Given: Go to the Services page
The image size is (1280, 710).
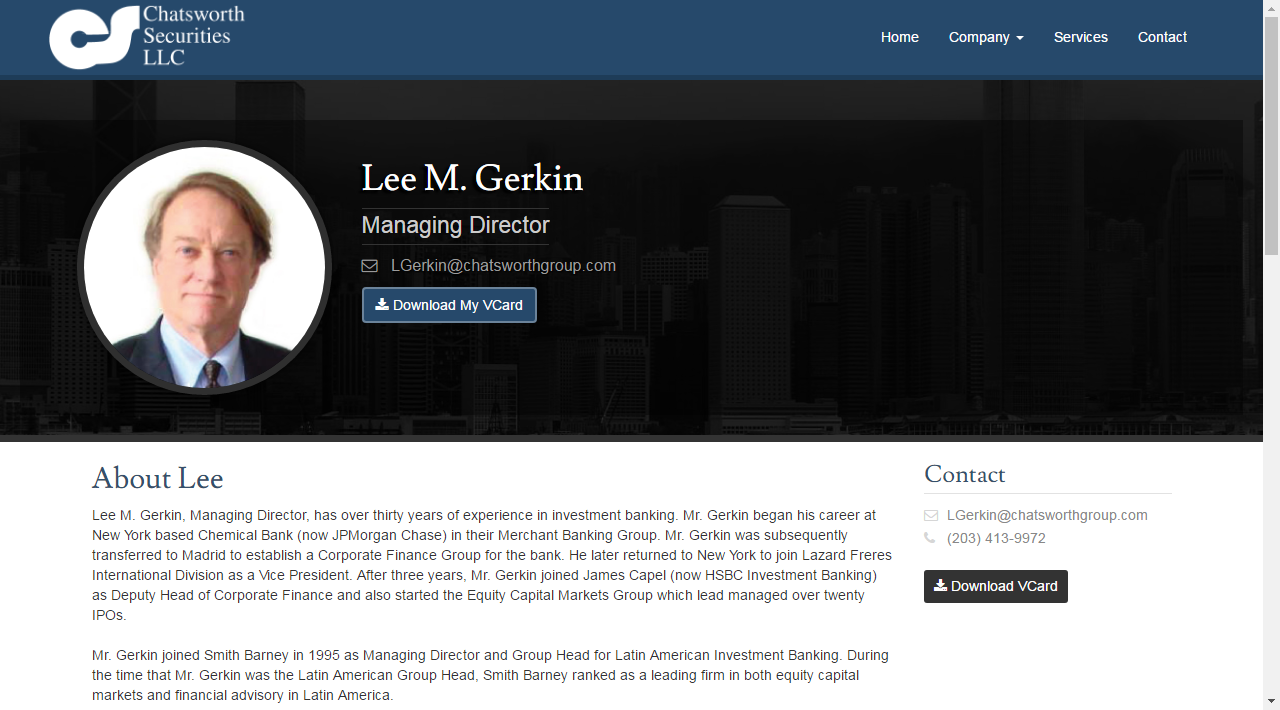Looking at the screenshot, I should pos(1081,37).
